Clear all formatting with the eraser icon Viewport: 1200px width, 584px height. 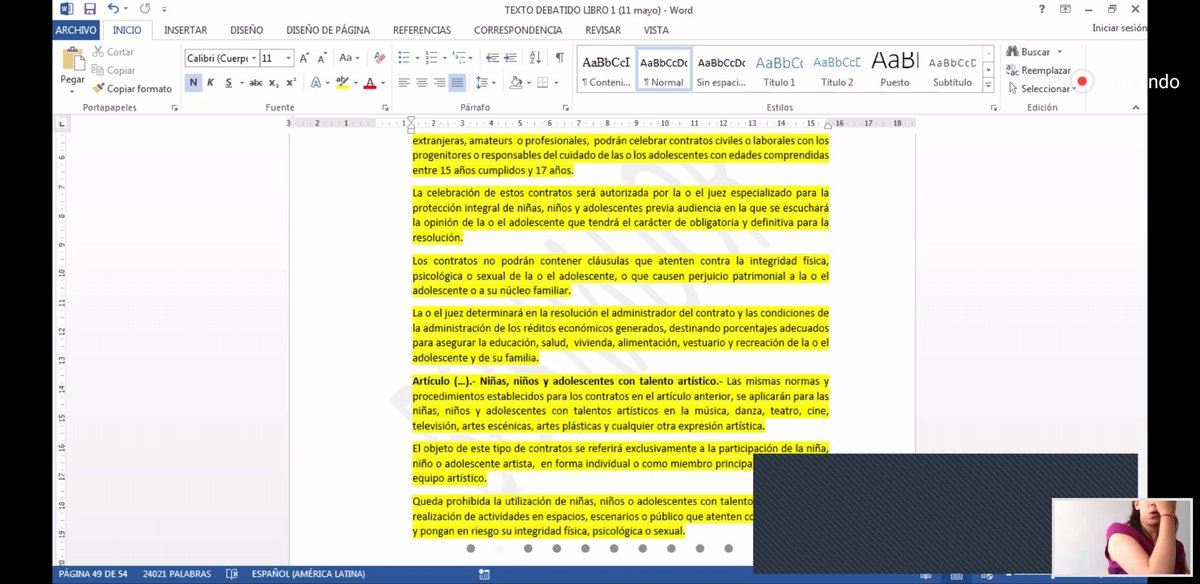pyautogui.click(x=379, y=57)
